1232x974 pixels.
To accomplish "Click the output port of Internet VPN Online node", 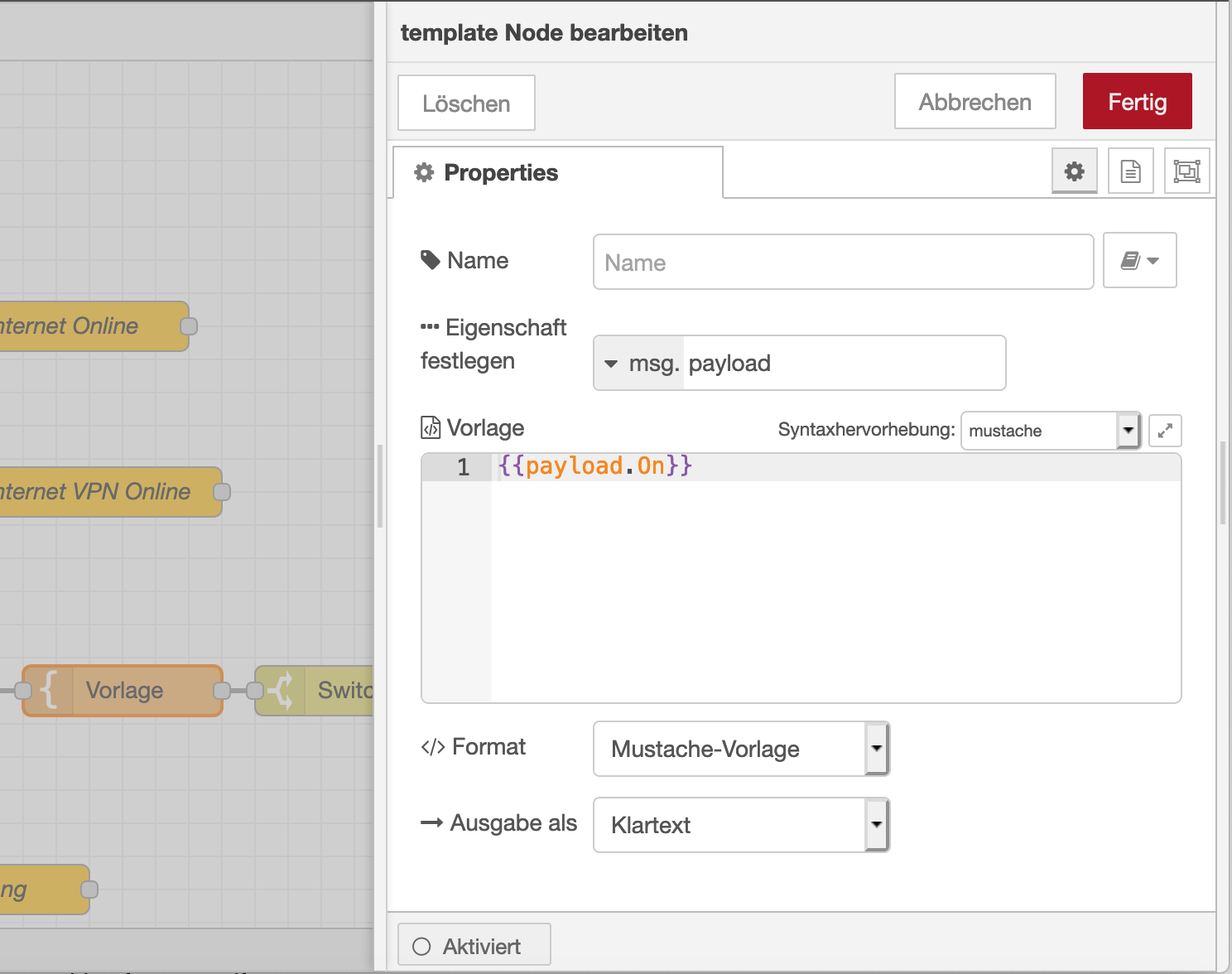I will click(222, 492).
